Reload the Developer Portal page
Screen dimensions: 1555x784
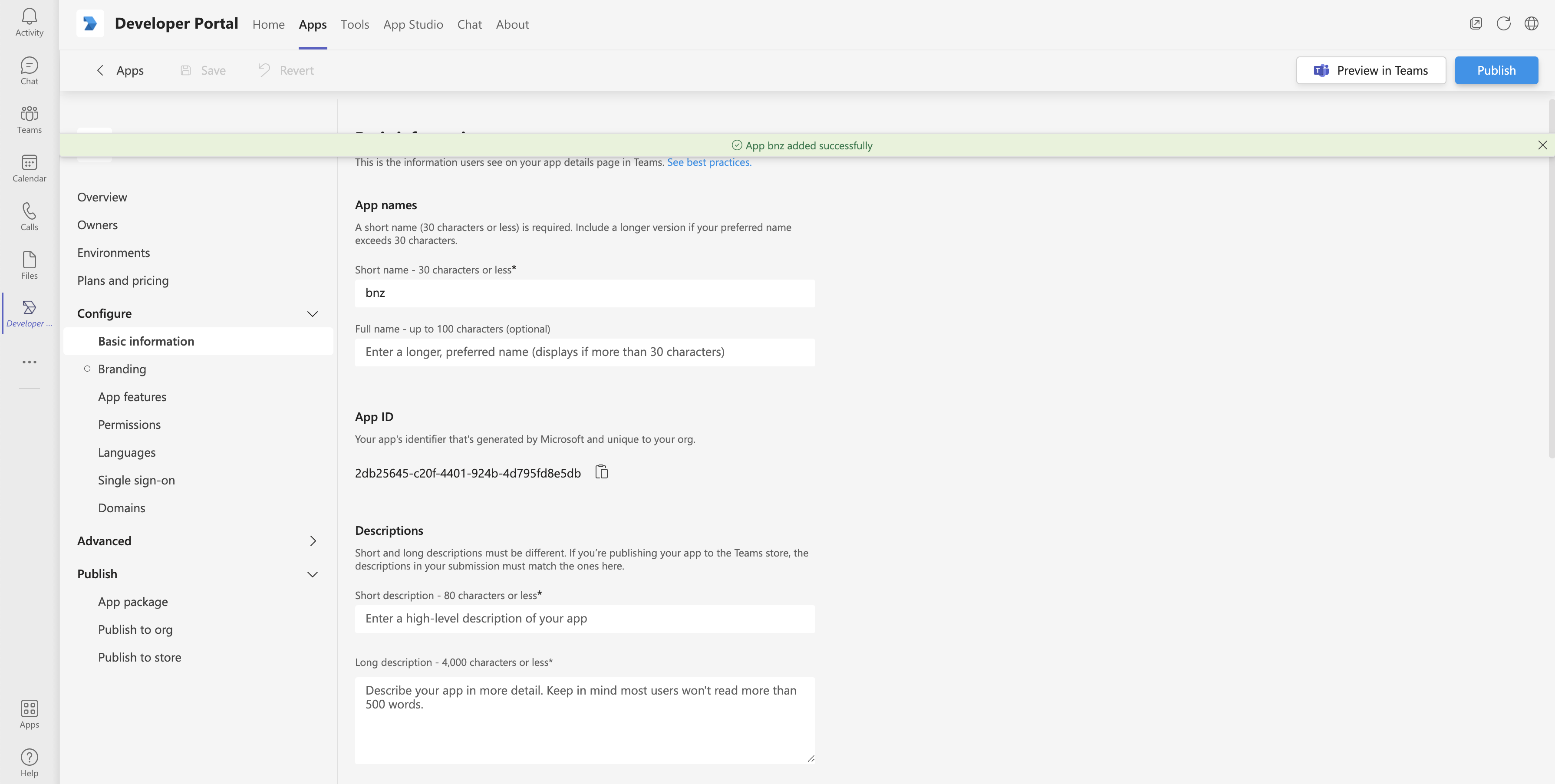click(x=1504, y=23)
